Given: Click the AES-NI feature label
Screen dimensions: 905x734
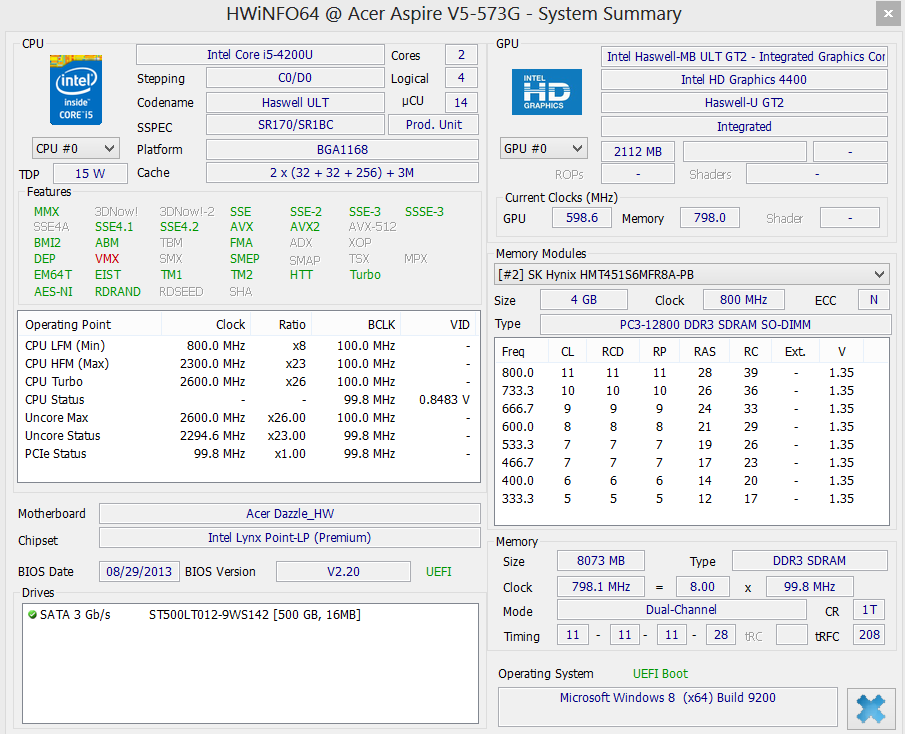Looking at the screenshot, I should [53, 291].
